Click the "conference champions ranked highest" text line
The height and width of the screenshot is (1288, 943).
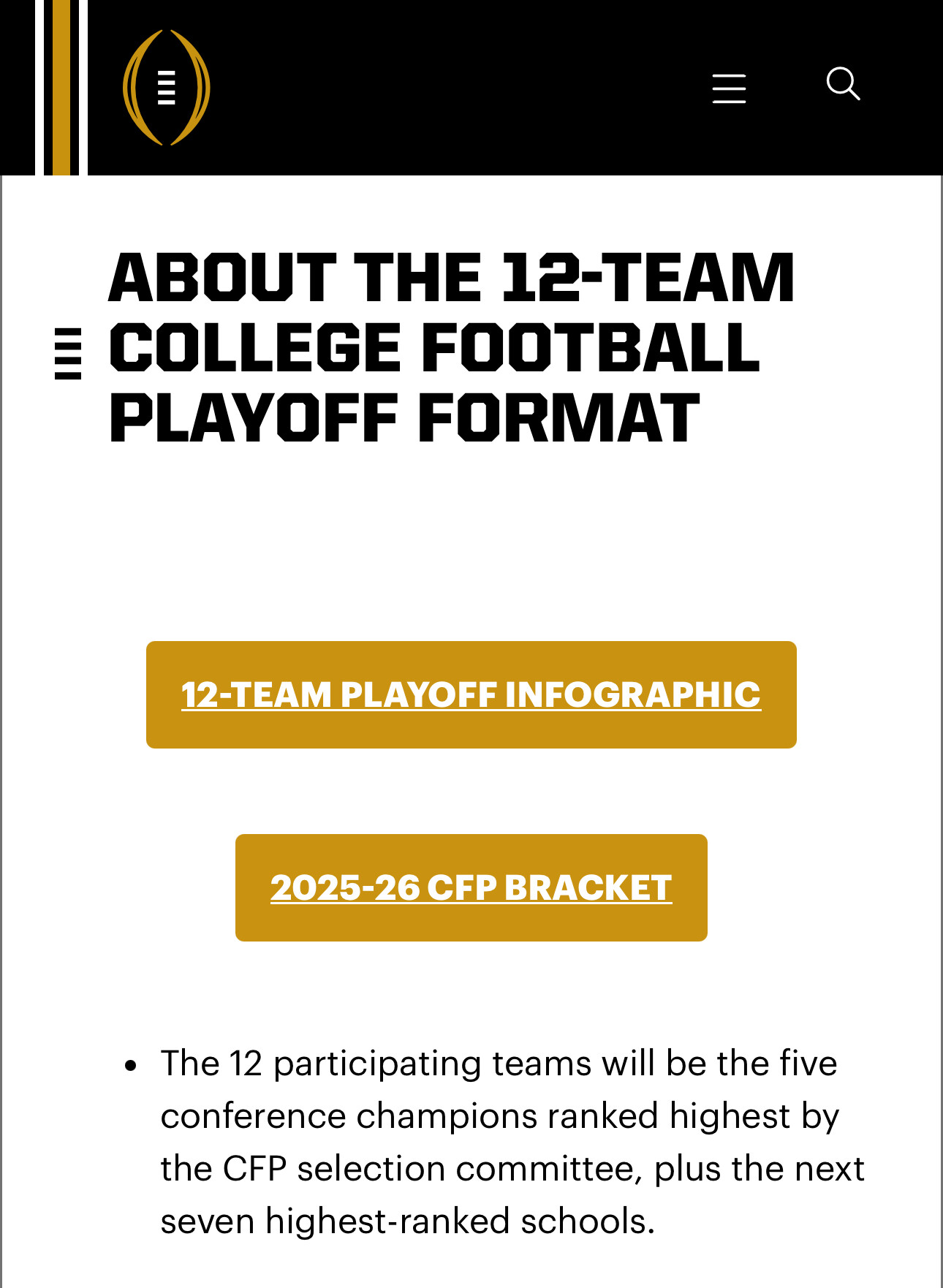[499, 1116]
